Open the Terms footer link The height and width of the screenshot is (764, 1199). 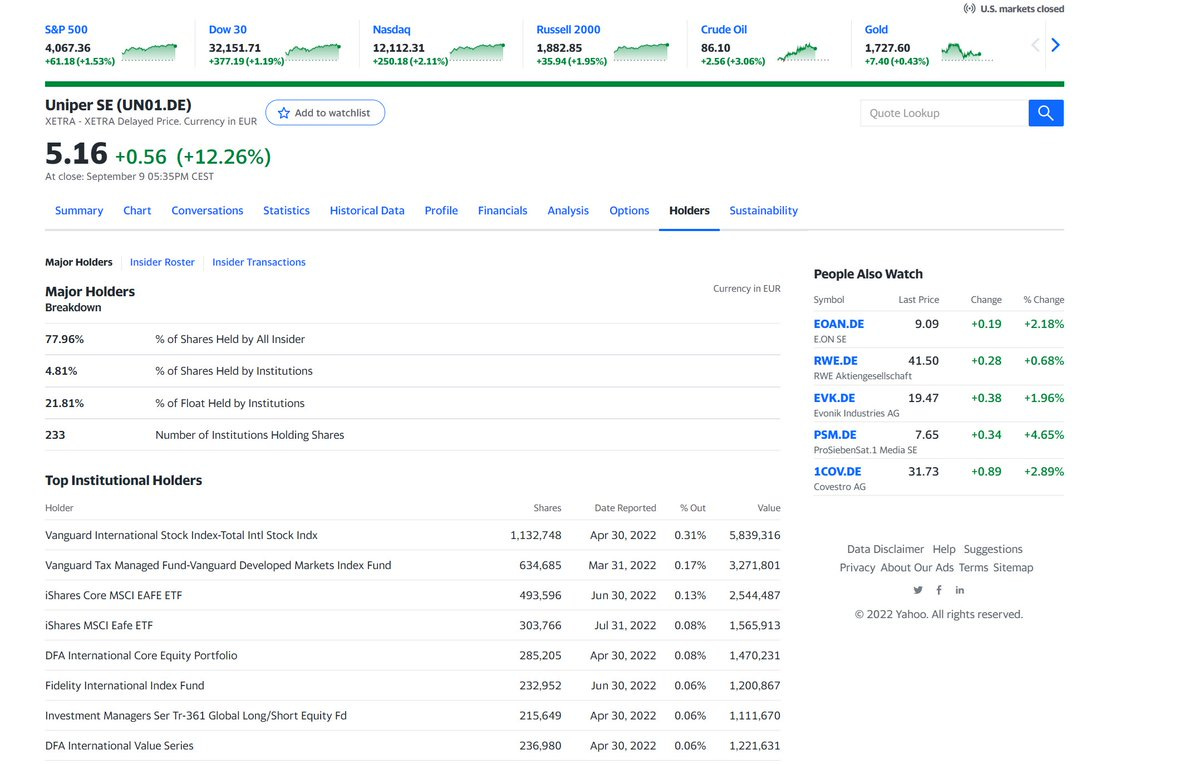click(973, 567)
